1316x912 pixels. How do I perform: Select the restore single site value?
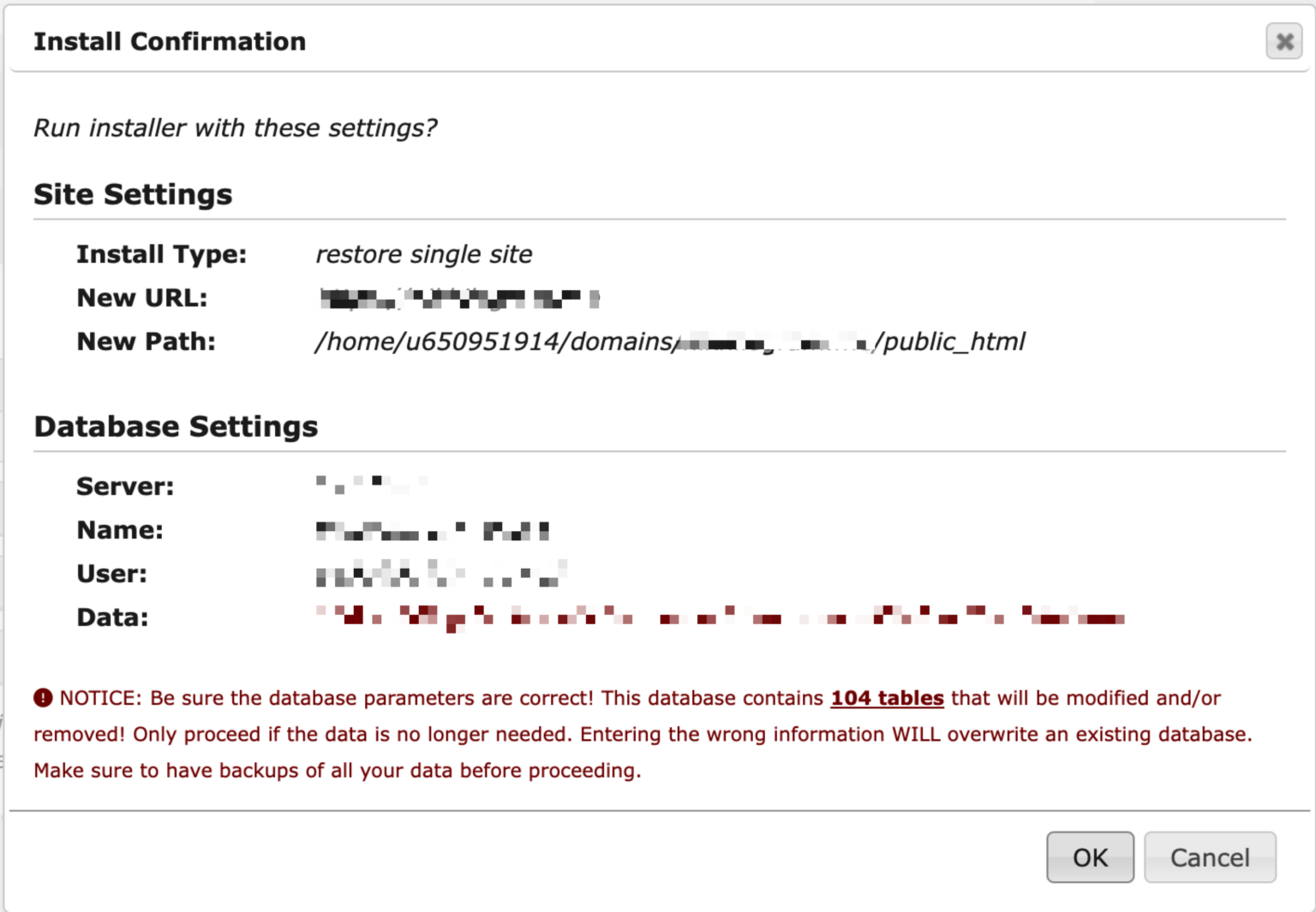(x=423, y=254)
